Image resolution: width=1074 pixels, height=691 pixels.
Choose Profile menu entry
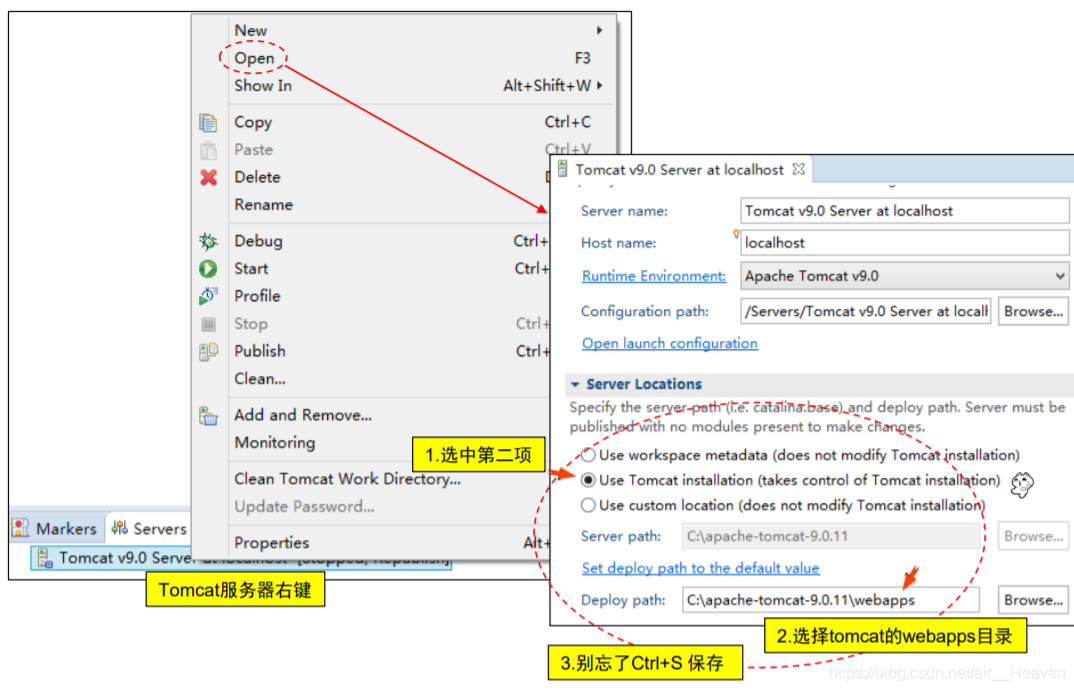click(x=257, y=296)
